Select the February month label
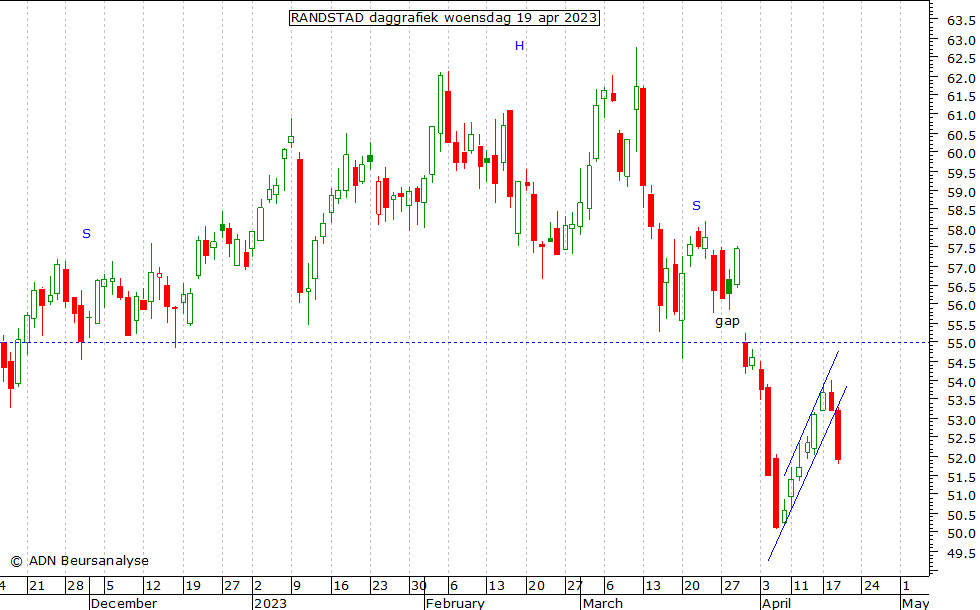 click(x=455, y=603)
